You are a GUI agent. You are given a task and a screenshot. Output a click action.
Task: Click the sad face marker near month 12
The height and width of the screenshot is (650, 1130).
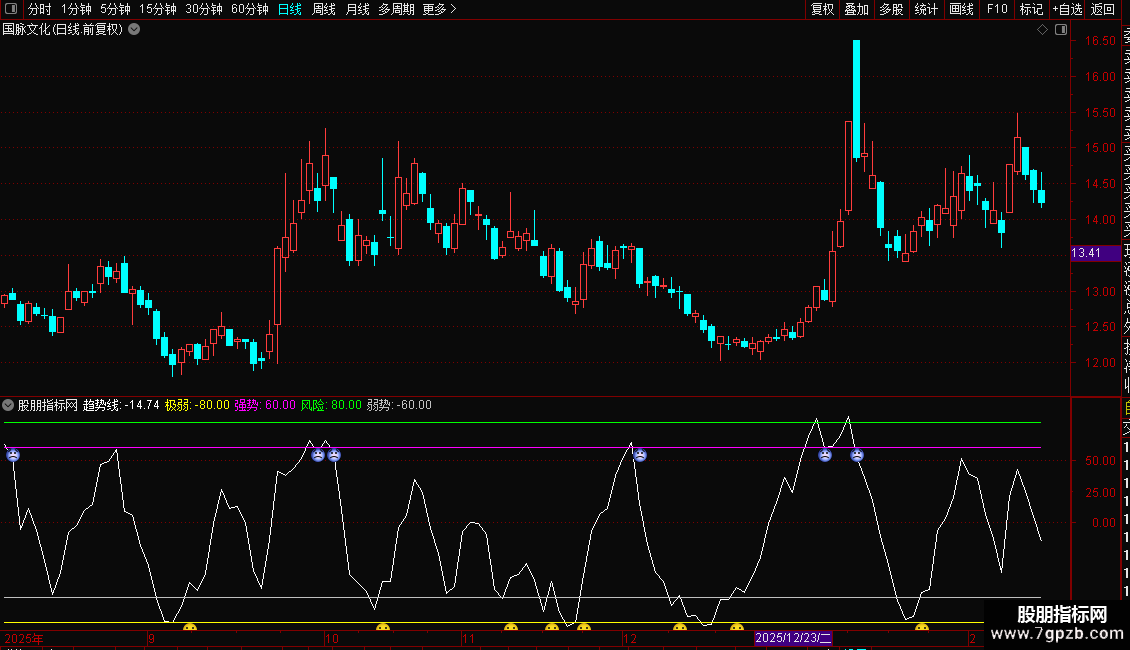(x=640, y=455)
